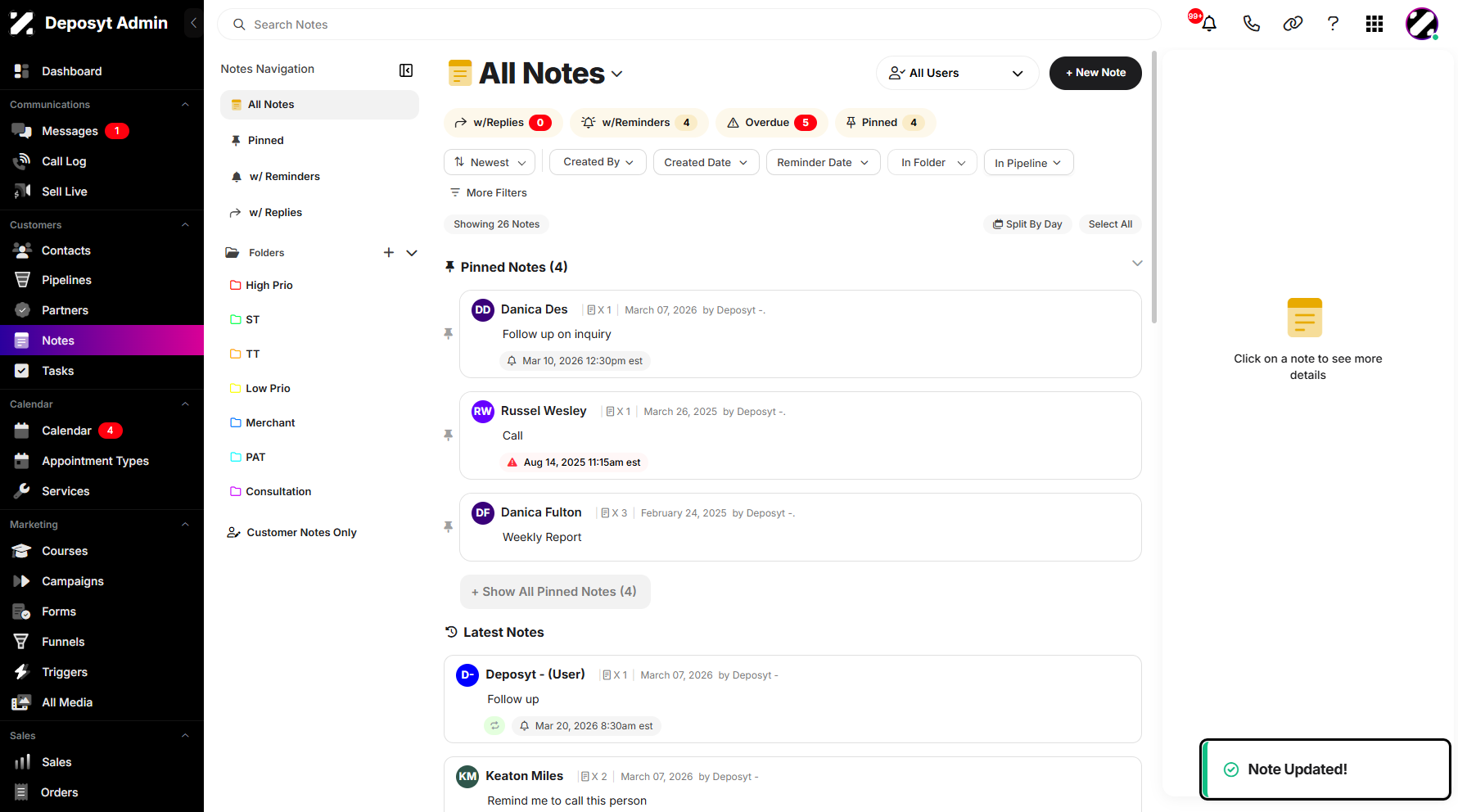Click Show All Pinned Notes (4)

555,592
